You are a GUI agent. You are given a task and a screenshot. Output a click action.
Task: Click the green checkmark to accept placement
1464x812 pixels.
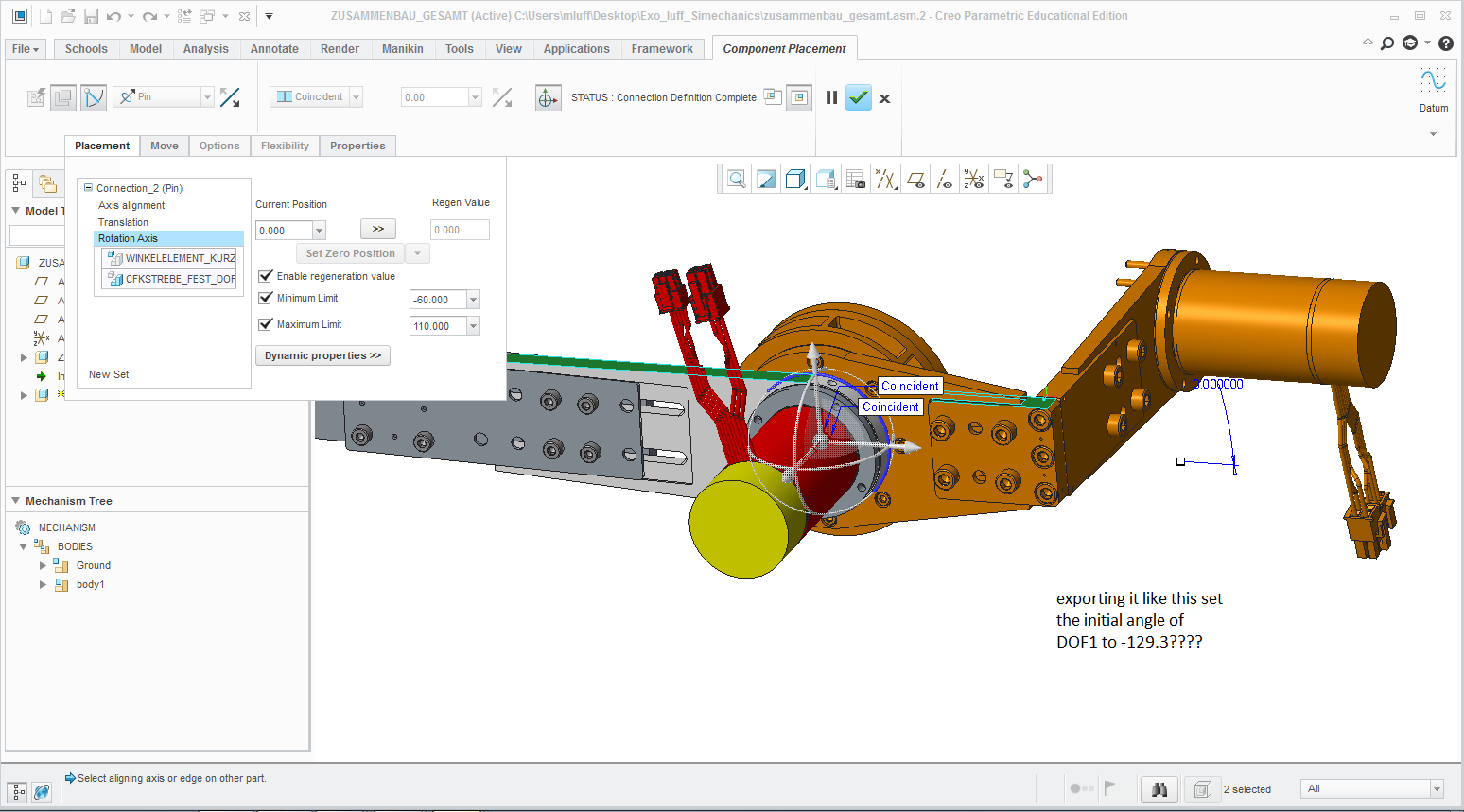[858, 97]
